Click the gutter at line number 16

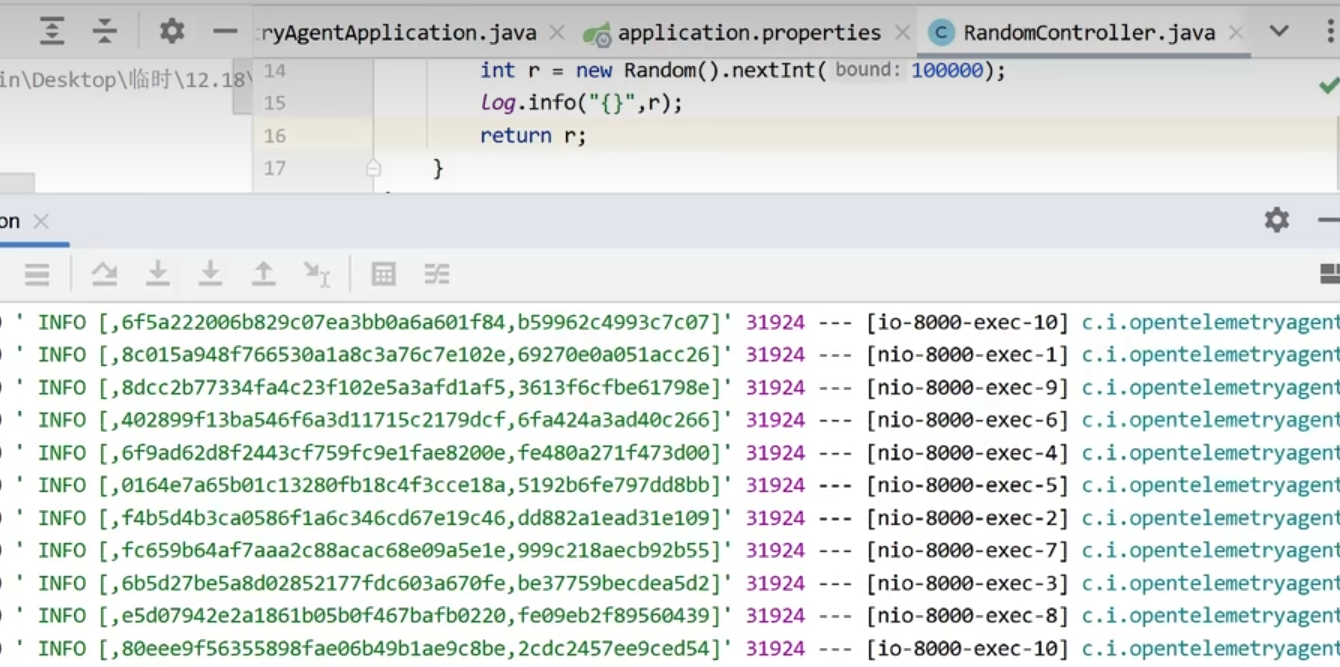point(274,136)
